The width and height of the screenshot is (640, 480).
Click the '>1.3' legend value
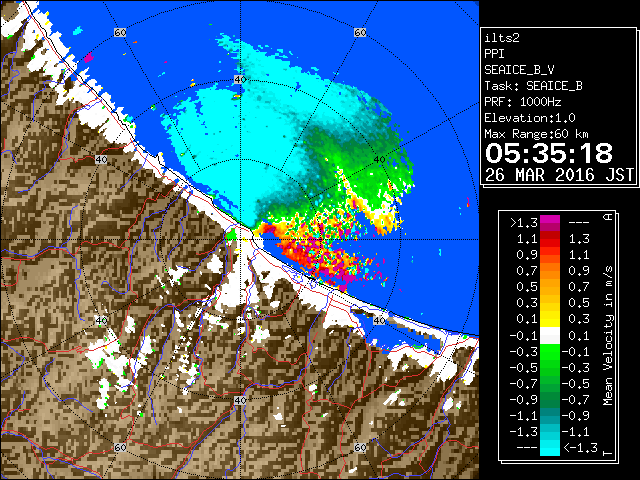pyautogui.click(x=524, y=223)
